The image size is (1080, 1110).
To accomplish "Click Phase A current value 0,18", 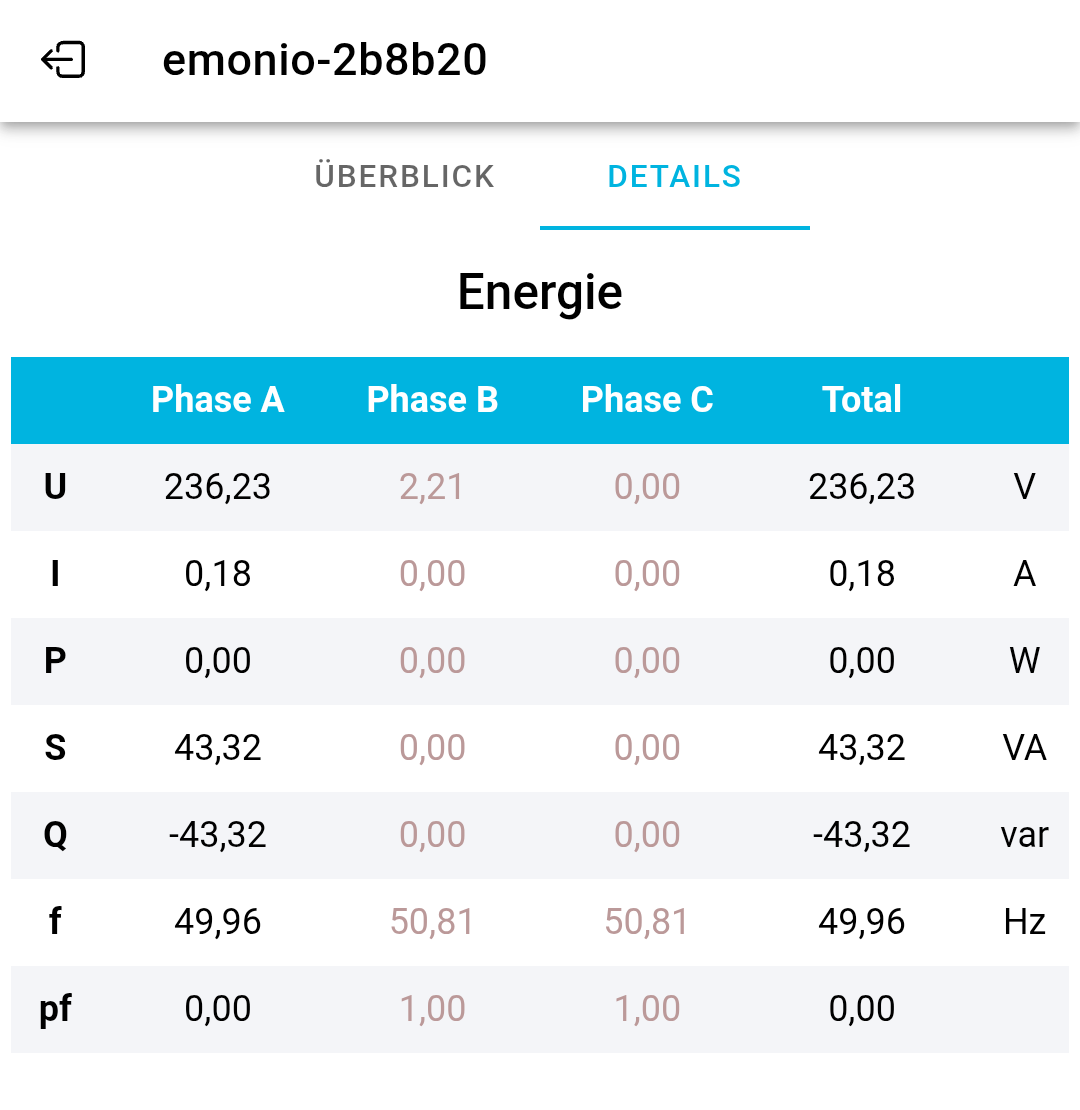I will pyautogui.click(x=218, y=574).
